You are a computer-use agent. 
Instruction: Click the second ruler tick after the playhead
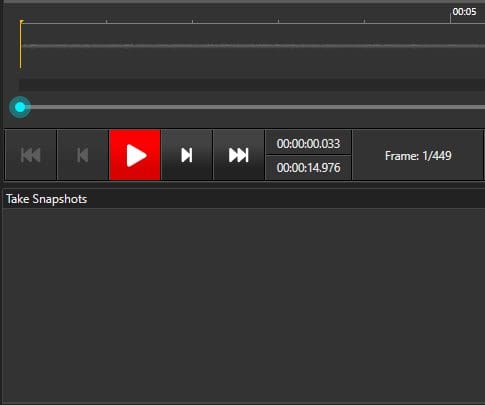pyautogui.click(x=192, y=21)
